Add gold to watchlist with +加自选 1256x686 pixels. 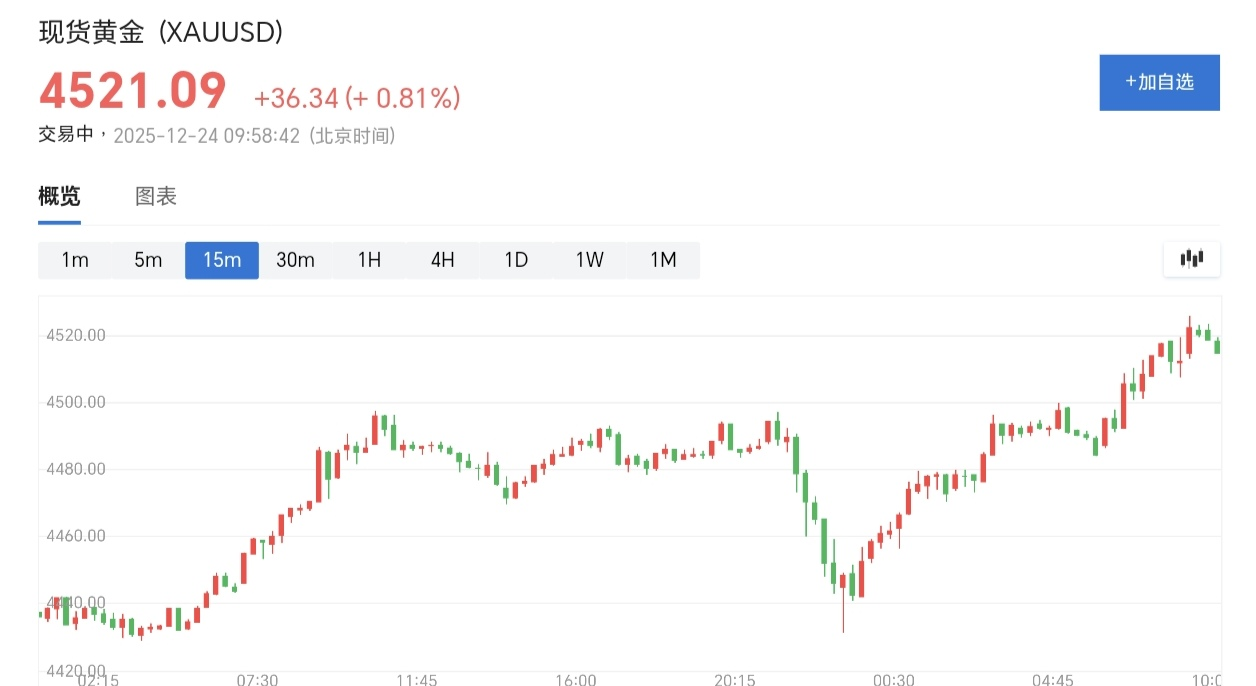pos(1159,82)
